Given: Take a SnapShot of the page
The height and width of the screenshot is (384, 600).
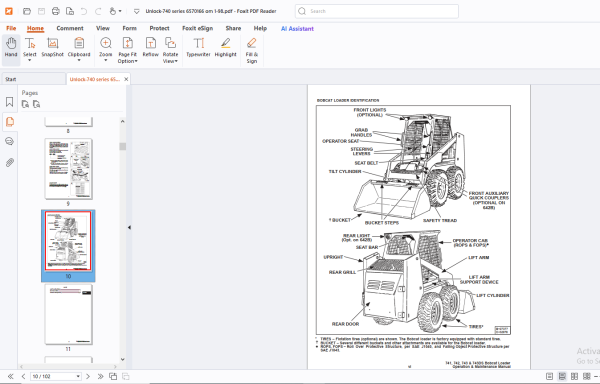Looking at the screenshot, I should click(x=52, y=47).
